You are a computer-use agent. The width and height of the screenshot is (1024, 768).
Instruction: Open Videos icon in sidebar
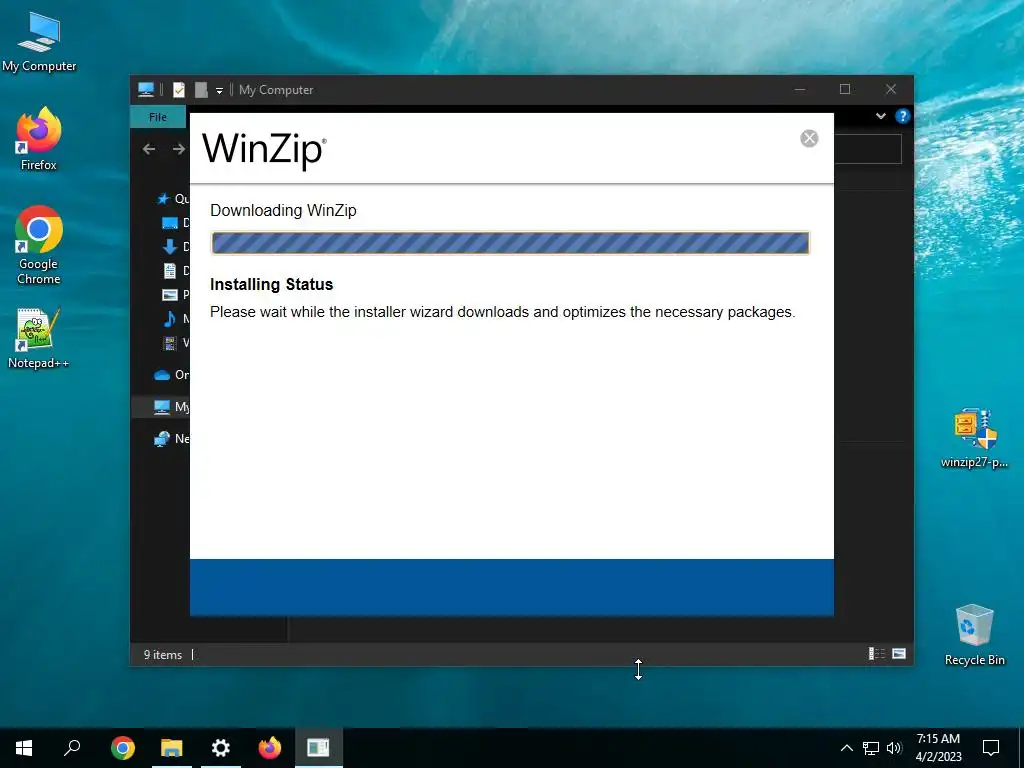[170, 342]
